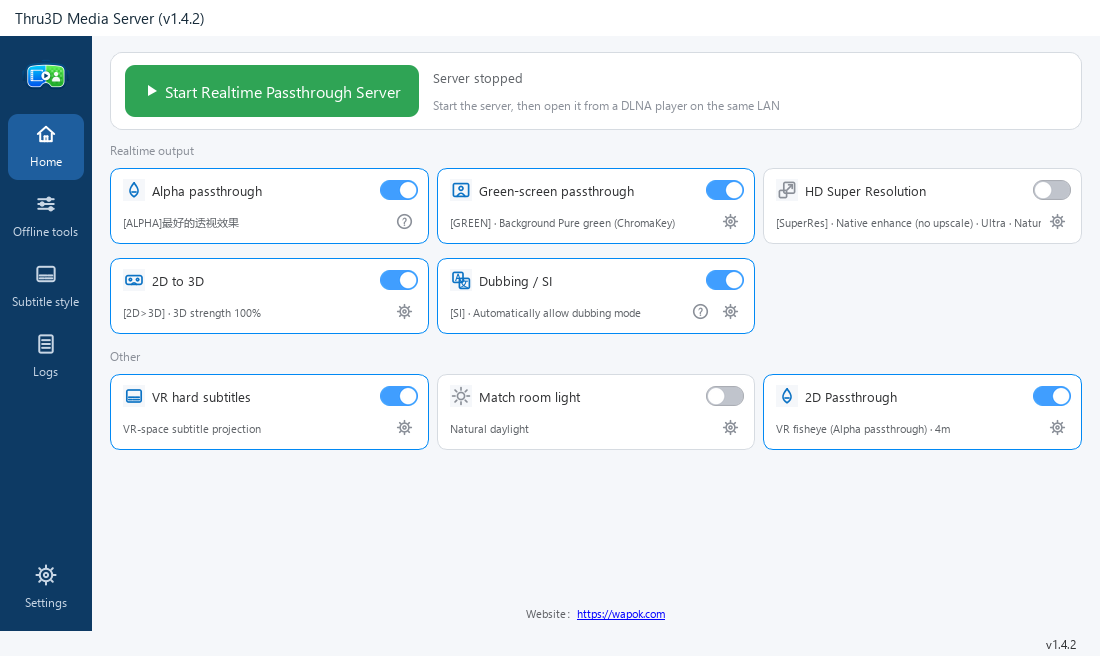Enable the HD Super Resolution toggle
1100x656 pixels.
tap(1052, 190)
